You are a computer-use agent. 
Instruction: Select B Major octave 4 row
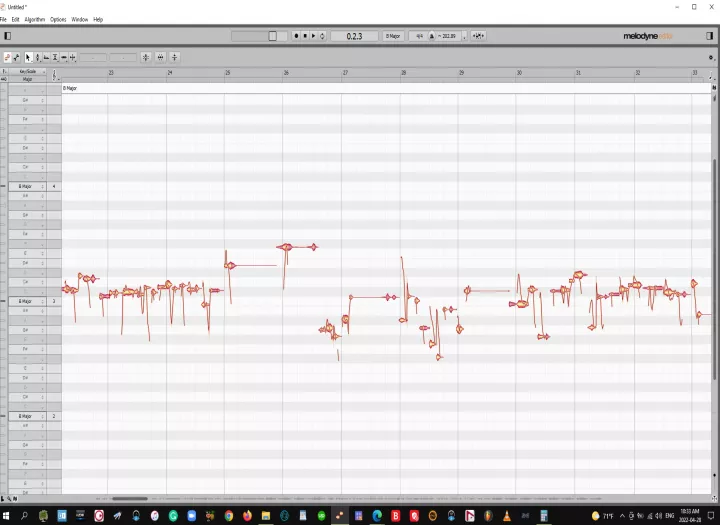[x=28, y=186]
